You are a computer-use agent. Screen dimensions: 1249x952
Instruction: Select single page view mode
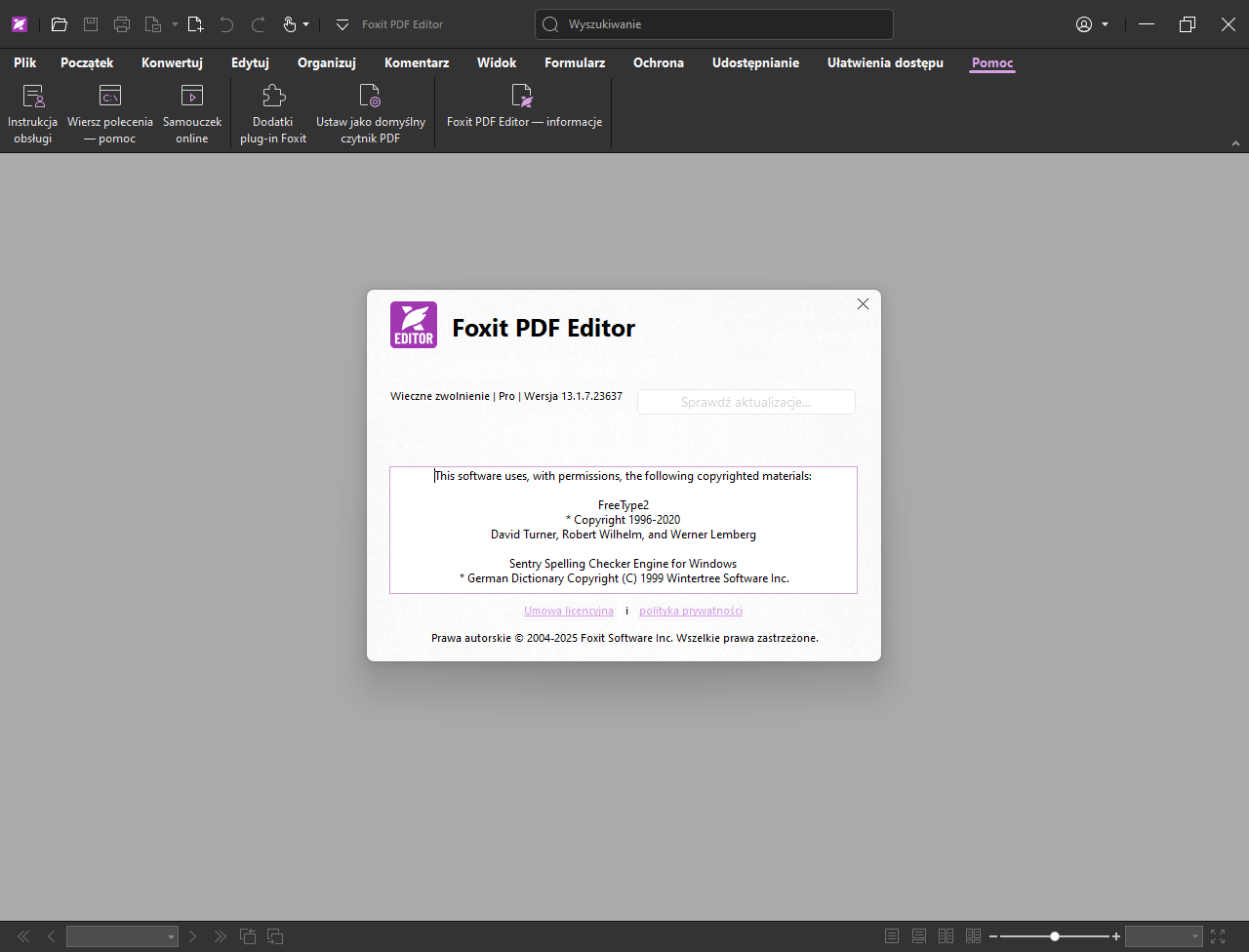pos(892,936)
